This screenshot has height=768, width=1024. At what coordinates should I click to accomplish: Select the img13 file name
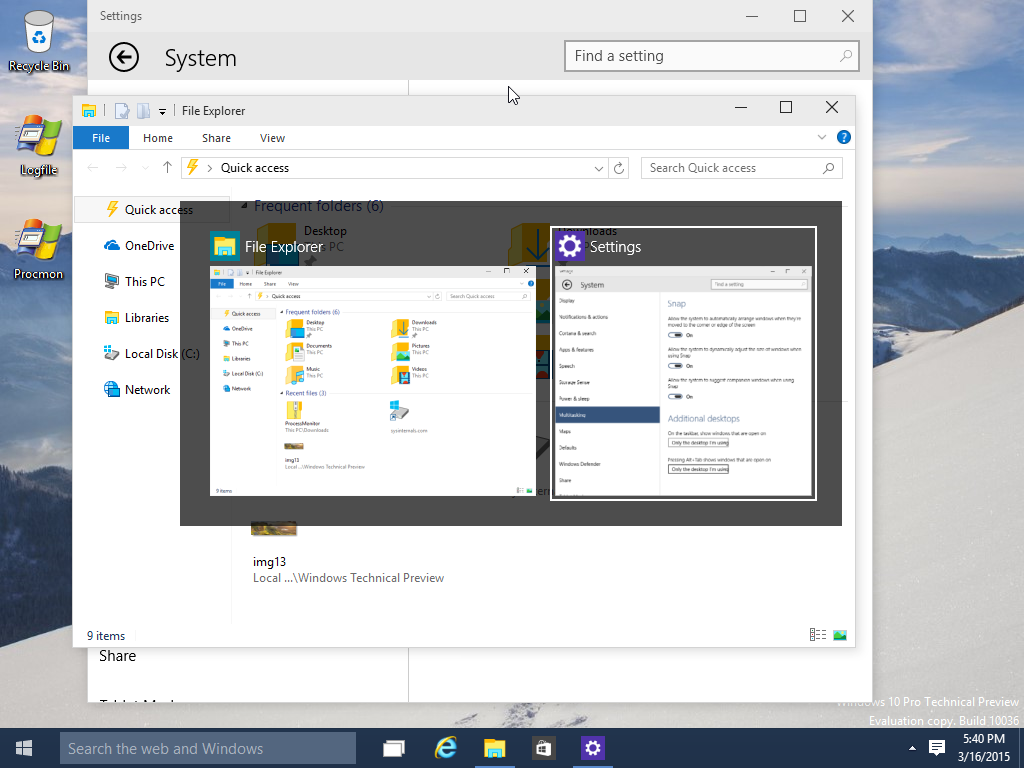point(270,562)
